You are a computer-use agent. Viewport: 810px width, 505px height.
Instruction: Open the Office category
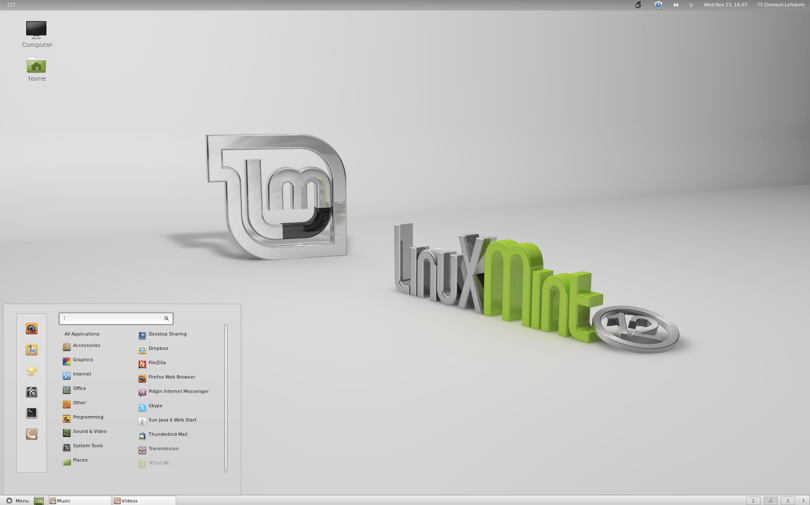(74, 389)
